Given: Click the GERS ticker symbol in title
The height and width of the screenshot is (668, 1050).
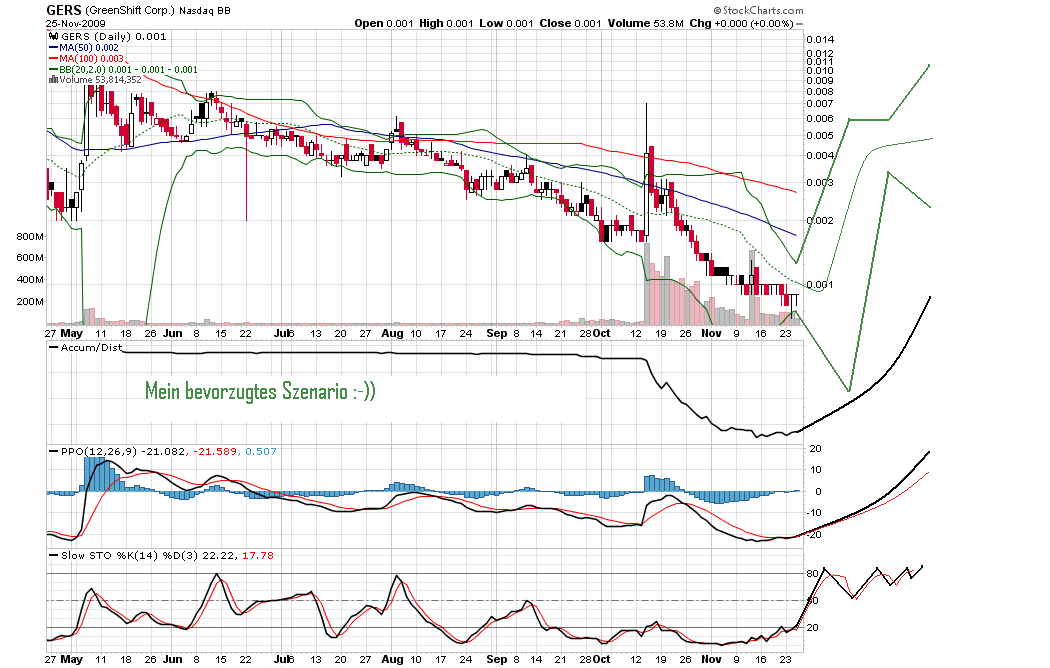Looking at the screenshot, I should [x=64, y=10].
